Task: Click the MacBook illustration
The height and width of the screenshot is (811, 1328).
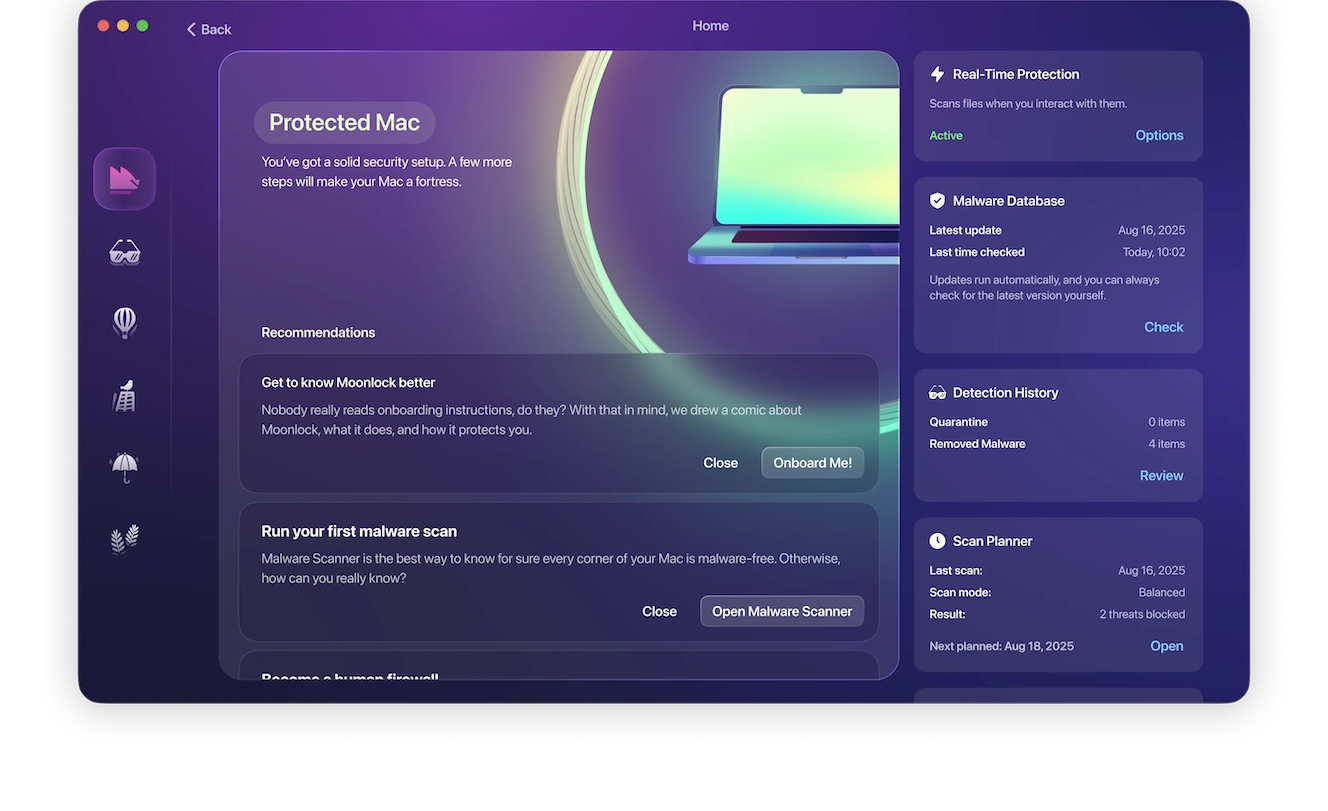Action: pos(795,175)
